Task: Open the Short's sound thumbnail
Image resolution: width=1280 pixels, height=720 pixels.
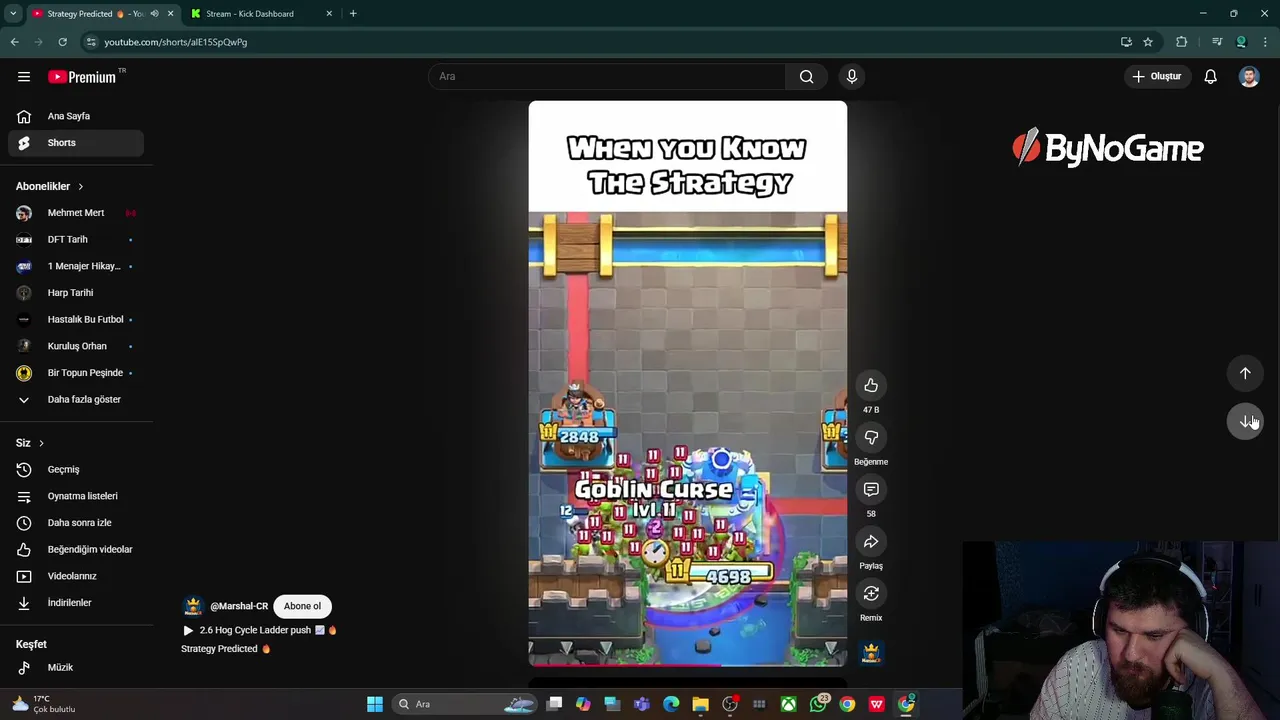Action: click(871, 653)
